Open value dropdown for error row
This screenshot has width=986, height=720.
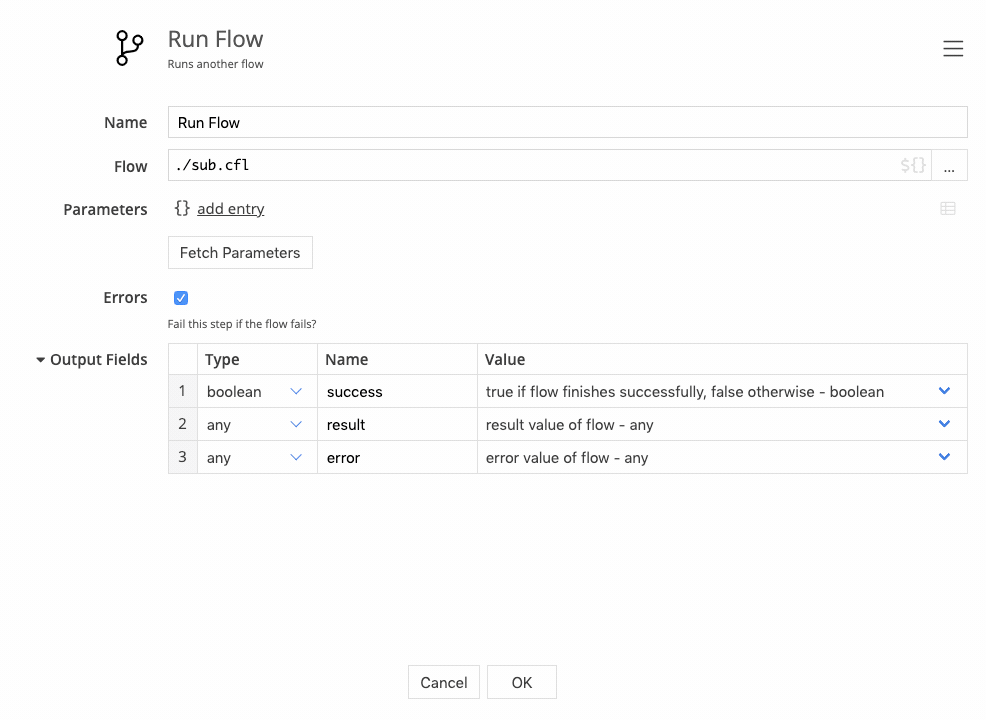(x=944, y=457)
